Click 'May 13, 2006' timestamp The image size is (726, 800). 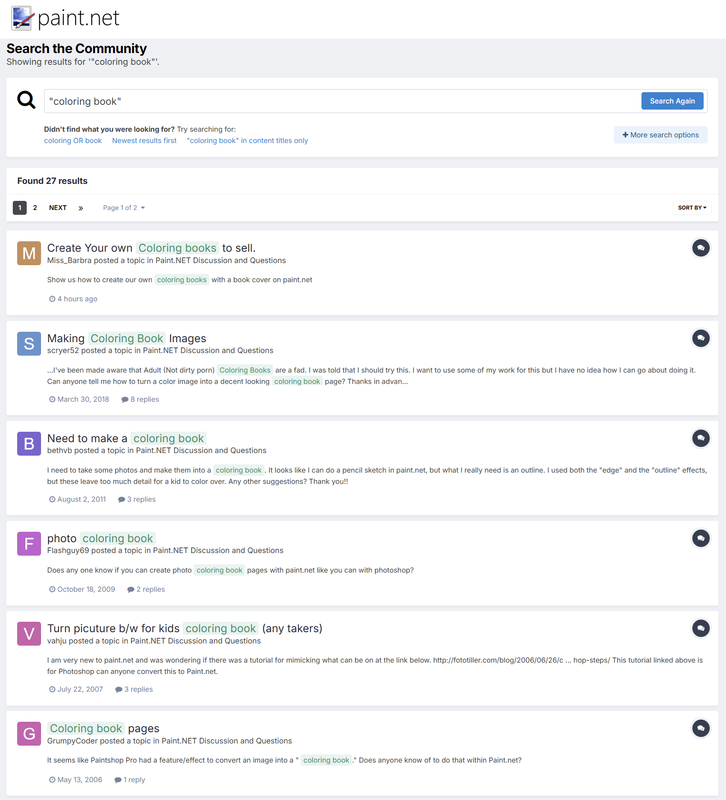pos(76,780)
